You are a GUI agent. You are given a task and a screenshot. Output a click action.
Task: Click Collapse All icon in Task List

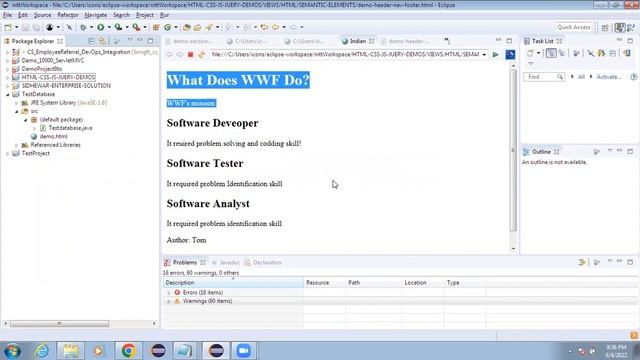pyautogui.click(x=613, y=53)
